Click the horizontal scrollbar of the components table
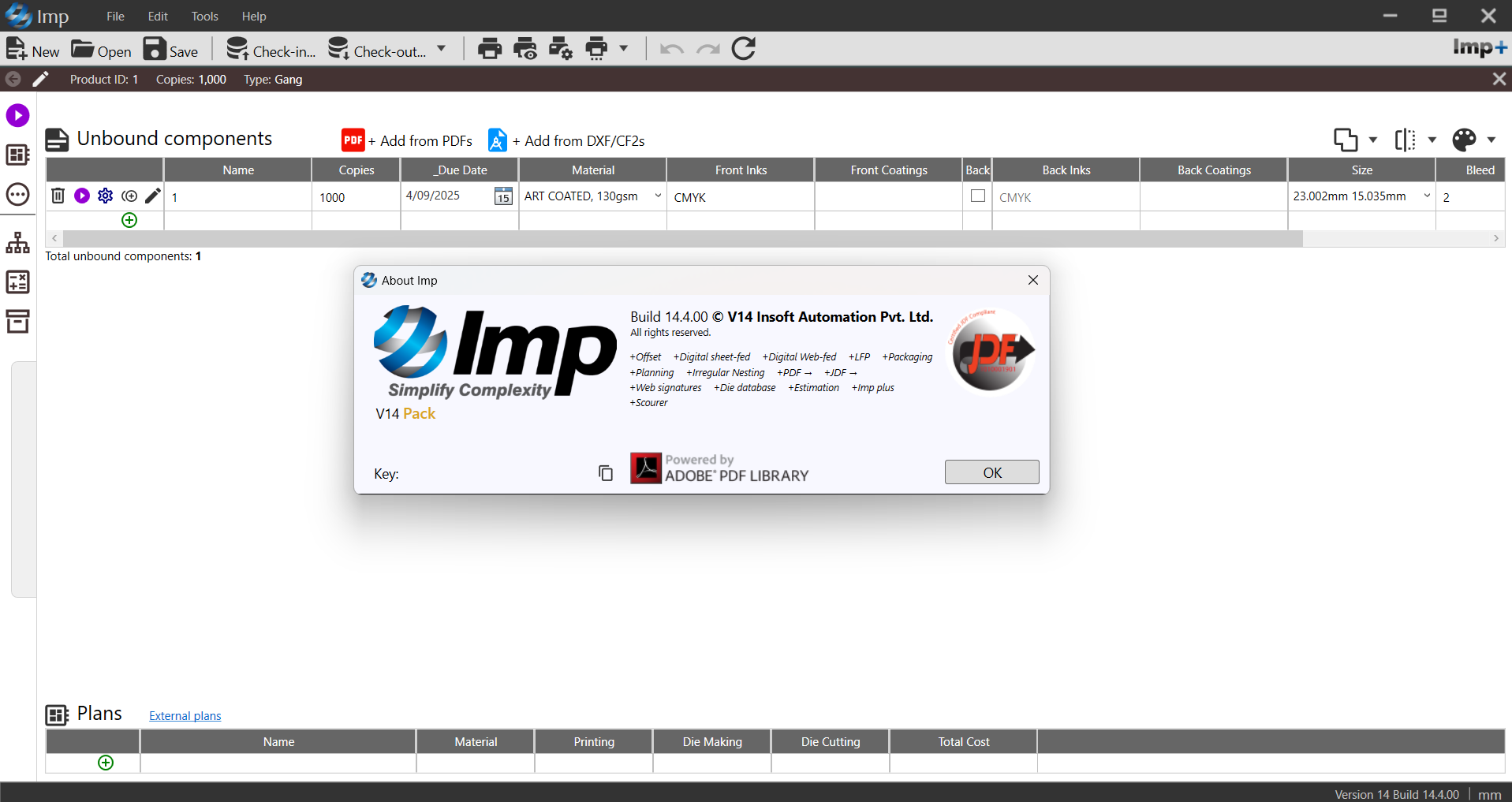The image size is (1512, 802). (682, 238)
